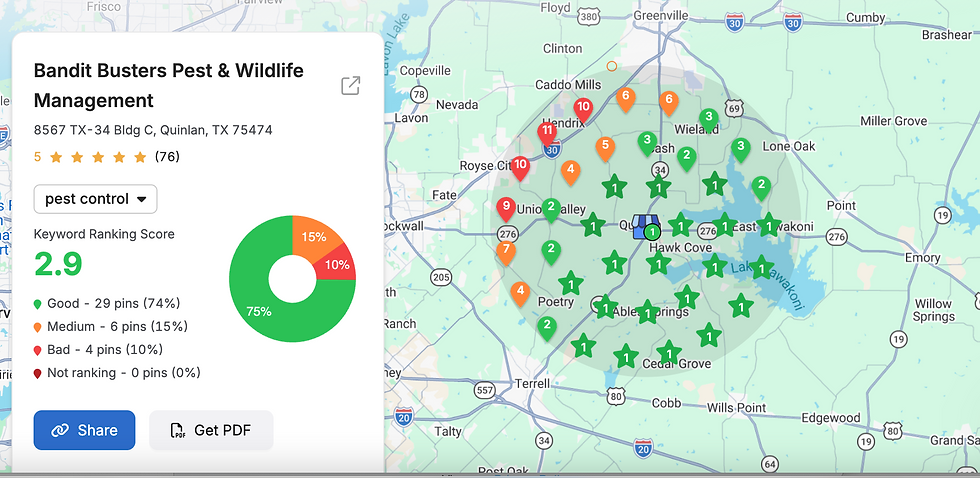Click the green 3 pin next to Lone Oak
The image size is (980, 478).
click(741, 151)
